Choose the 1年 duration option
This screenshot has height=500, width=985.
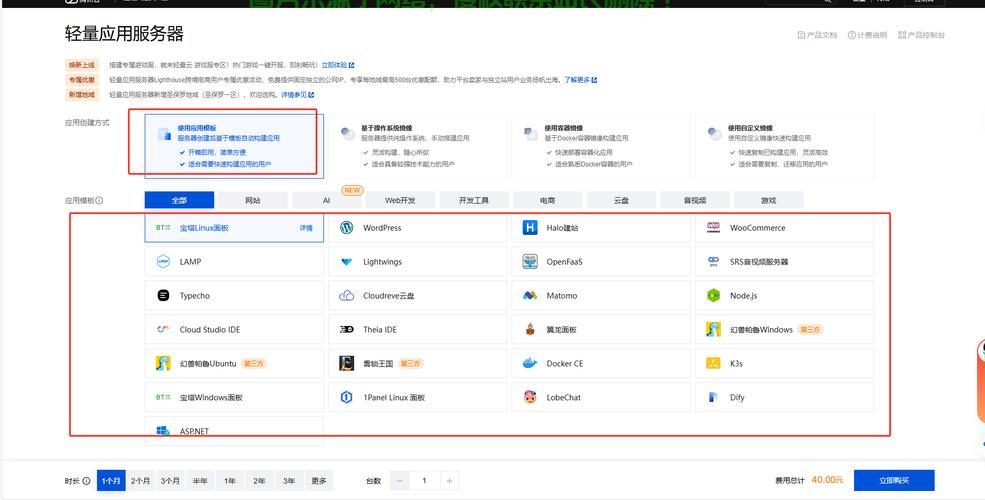230,481
